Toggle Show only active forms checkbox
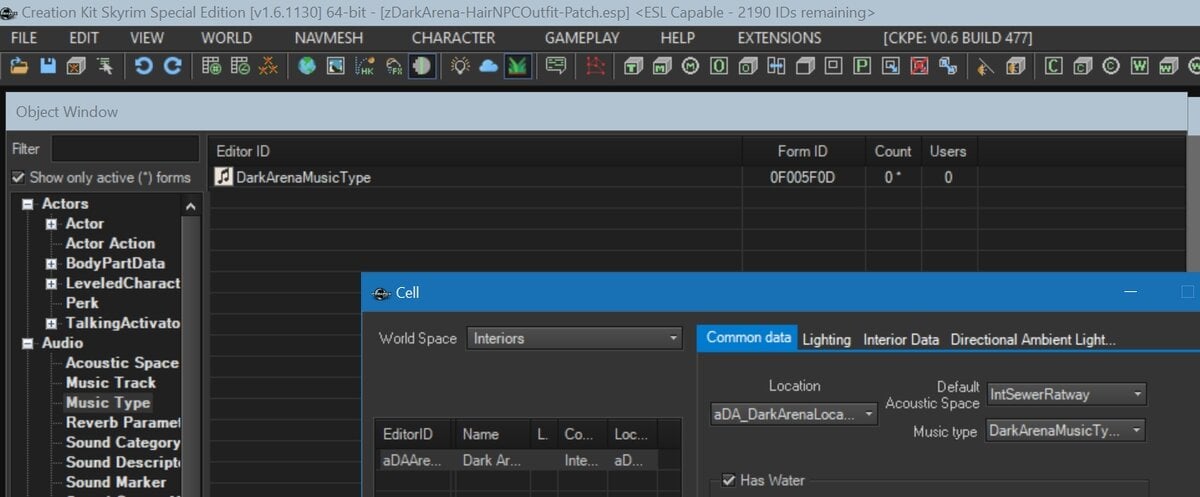 click(x=19, y=177)
